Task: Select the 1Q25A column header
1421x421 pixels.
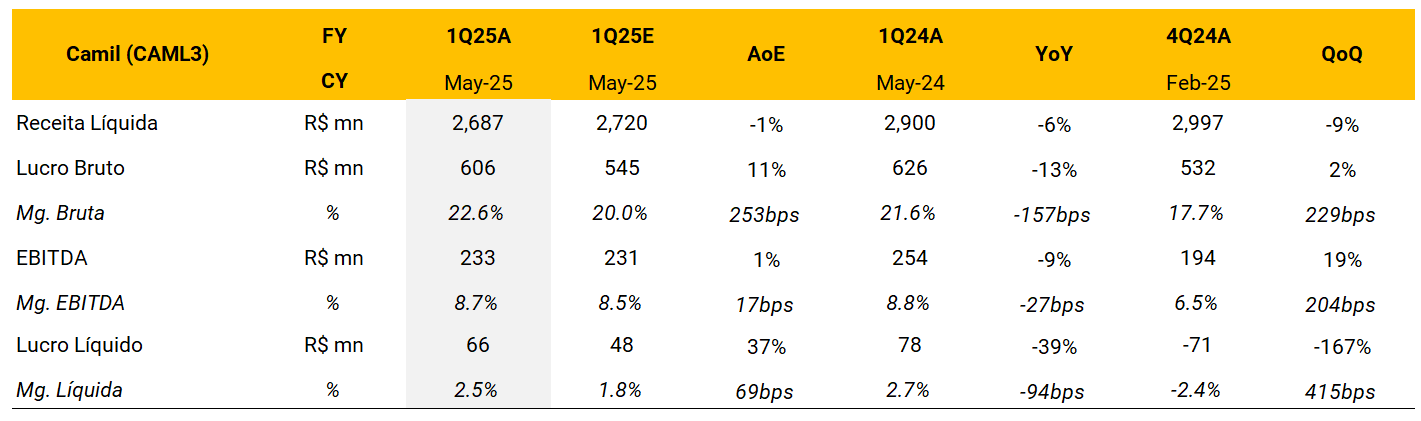Action: tap(478, 37)
